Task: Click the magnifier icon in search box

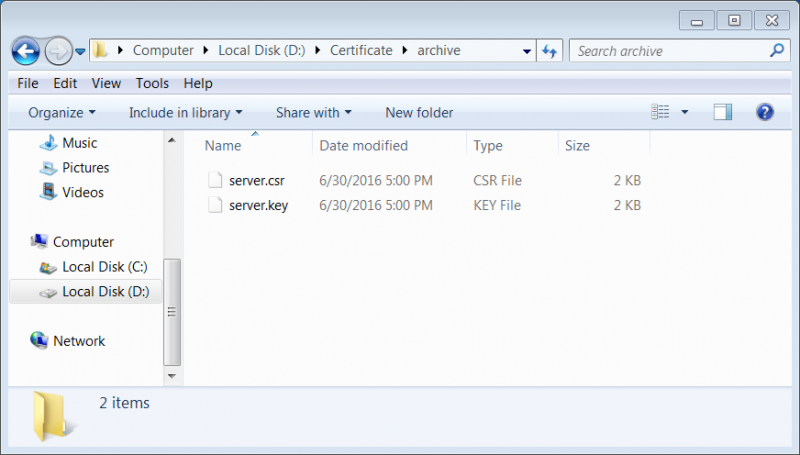Action: click(x=777, y=50)
